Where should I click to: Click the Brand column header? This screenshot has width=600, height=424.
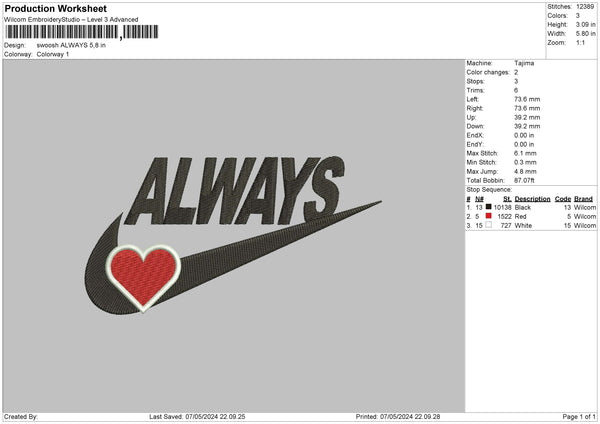pyautogui.click(x=584, y=199)
